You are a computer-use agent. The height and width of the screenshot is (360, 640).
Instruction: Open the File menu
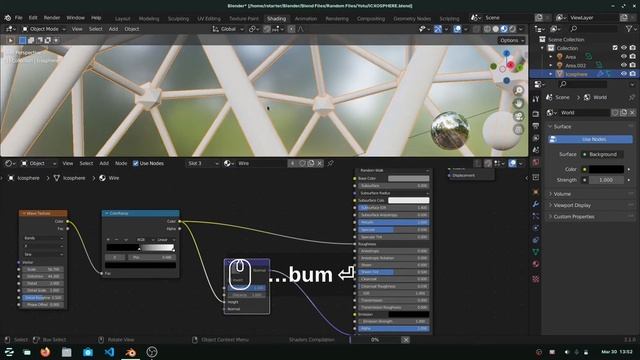[x=19, y=18]
